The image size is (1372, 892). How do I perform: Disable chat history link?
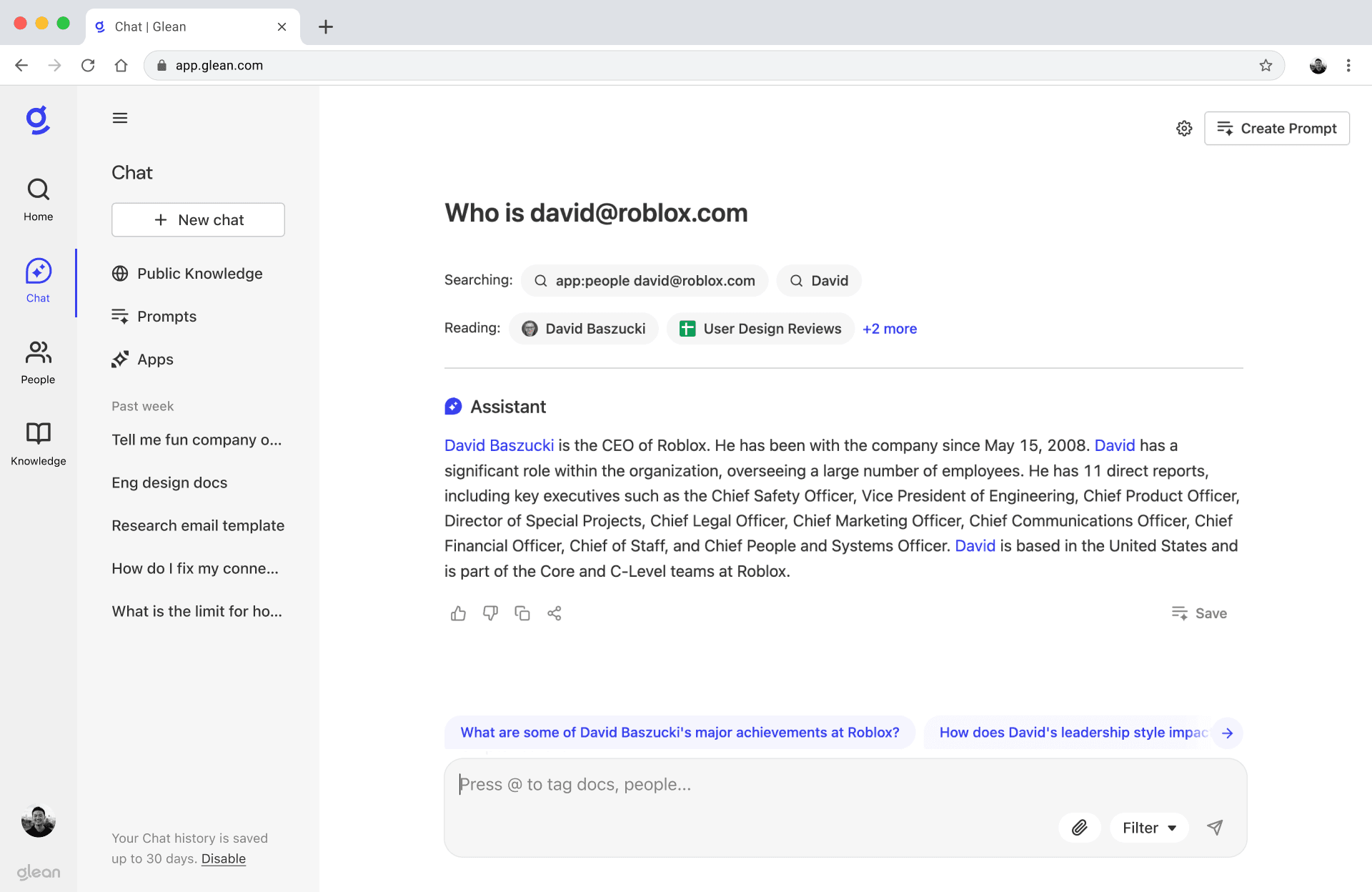(x=223, y=858)
